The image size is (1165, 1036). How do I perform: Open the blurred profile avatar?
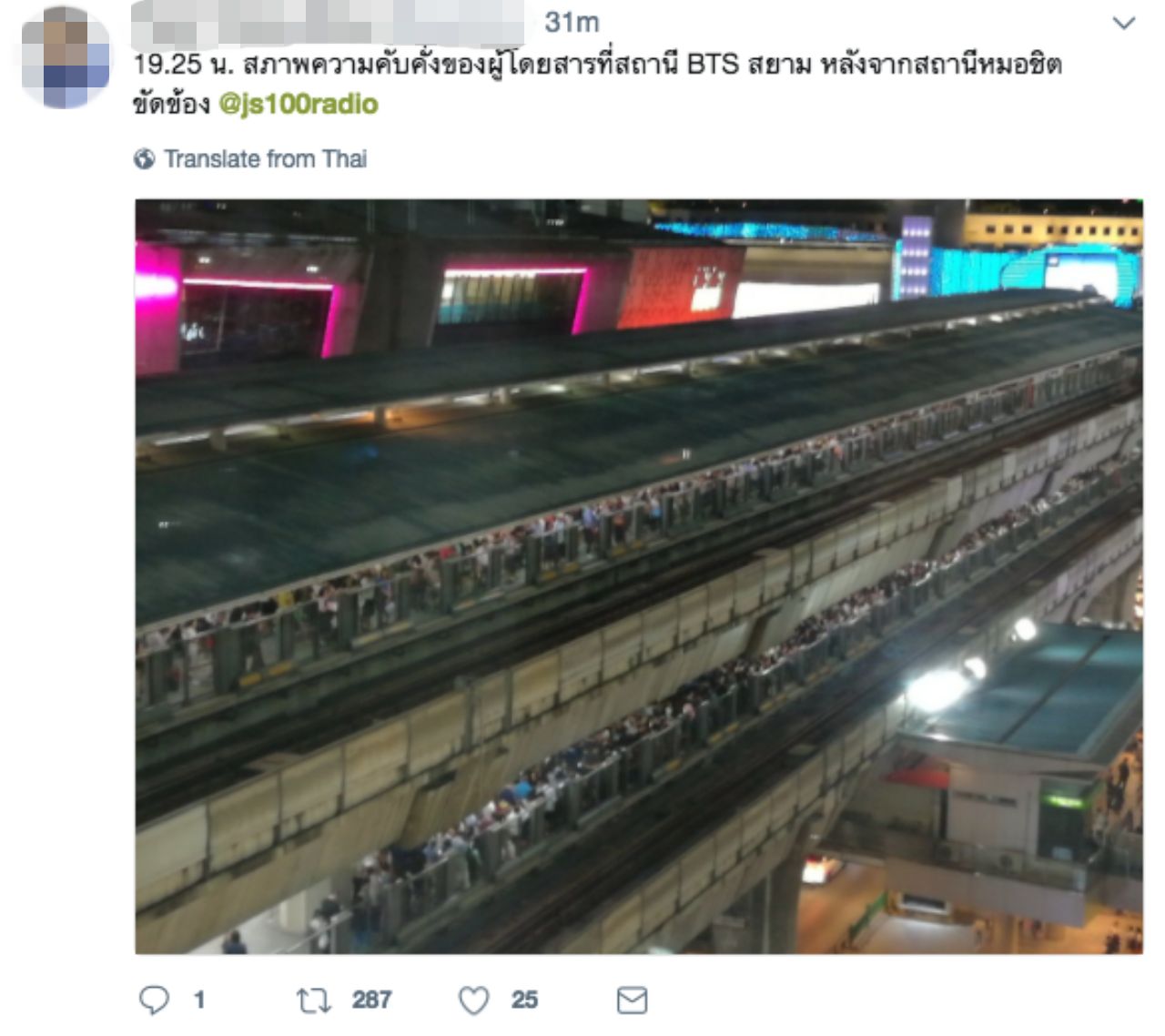tap(66, 57)
